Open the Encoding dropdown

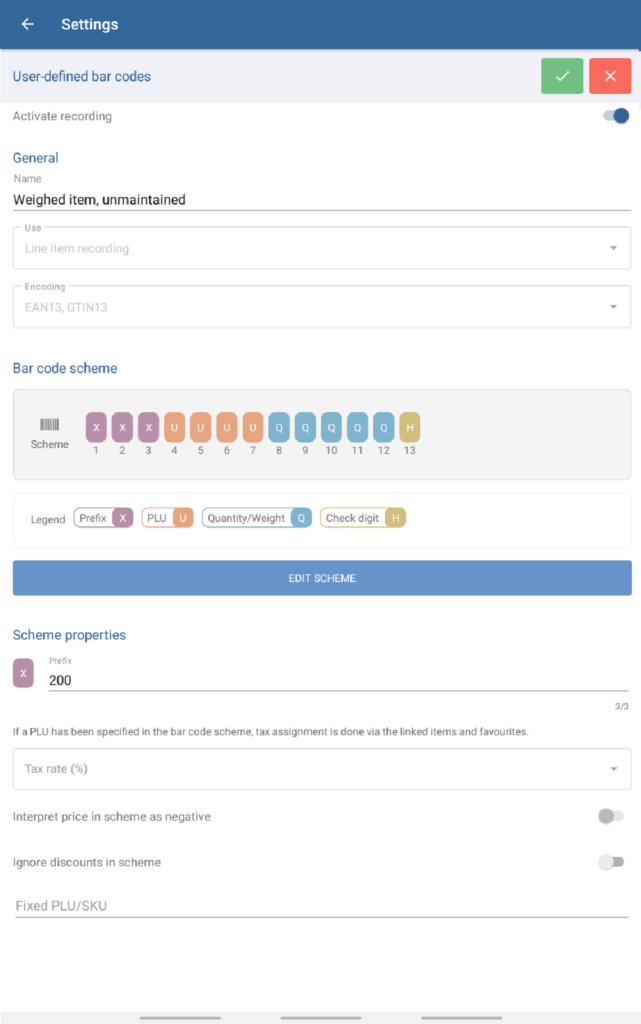pyautogui.click(x=321, y=307)
